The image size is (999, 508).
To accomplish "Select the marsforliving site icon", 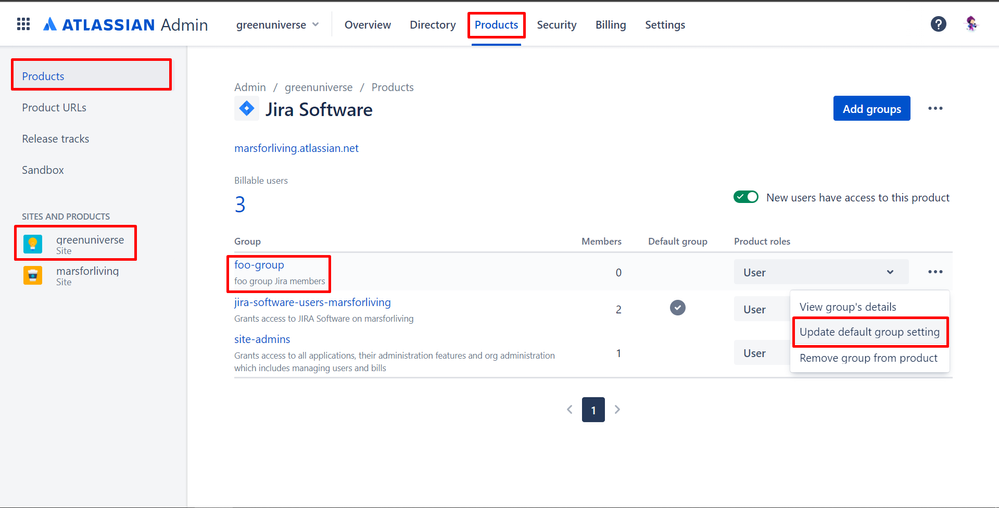I will (x=32, y=275).
